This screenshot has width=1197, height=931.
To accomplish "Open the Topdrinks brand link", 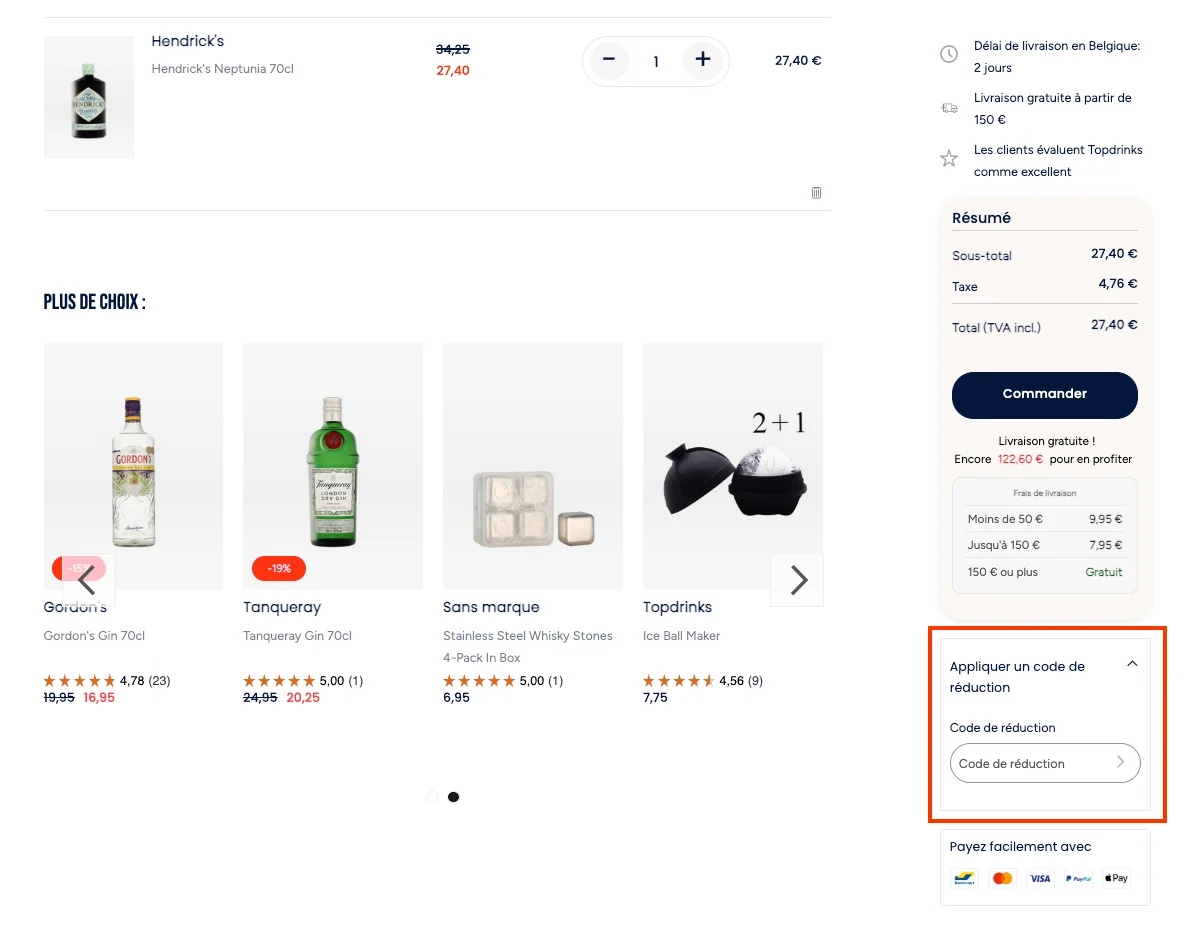I will [677, 607].
